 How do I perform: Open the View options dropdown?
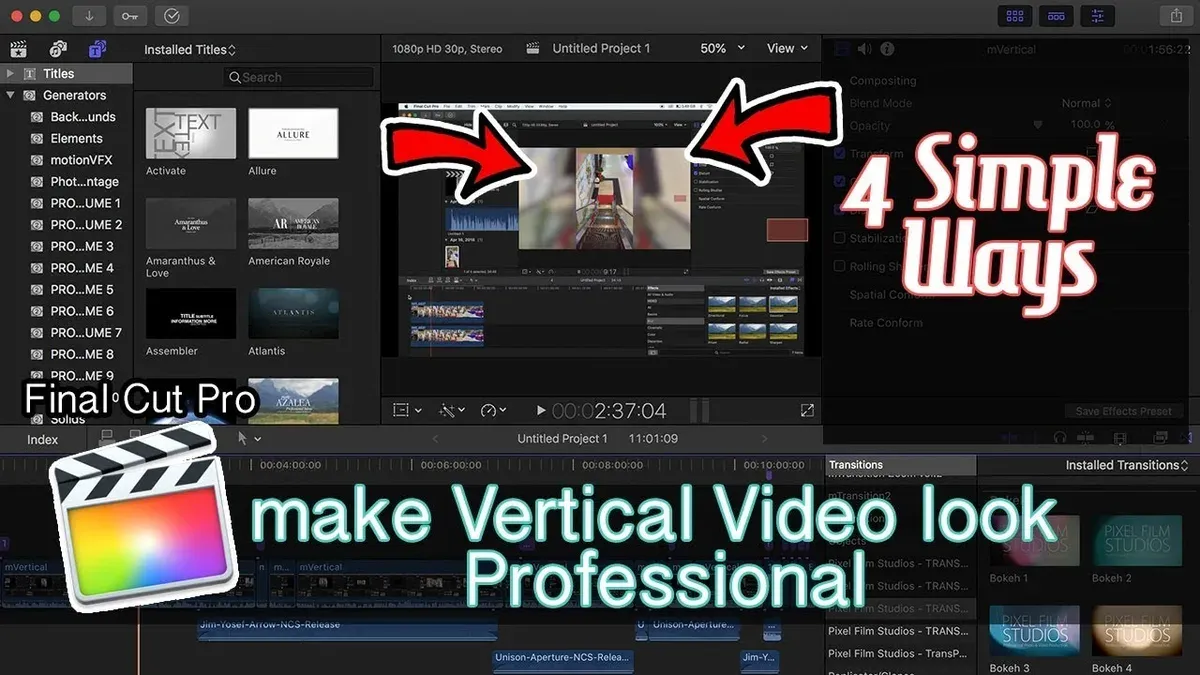tap(787, 48)
